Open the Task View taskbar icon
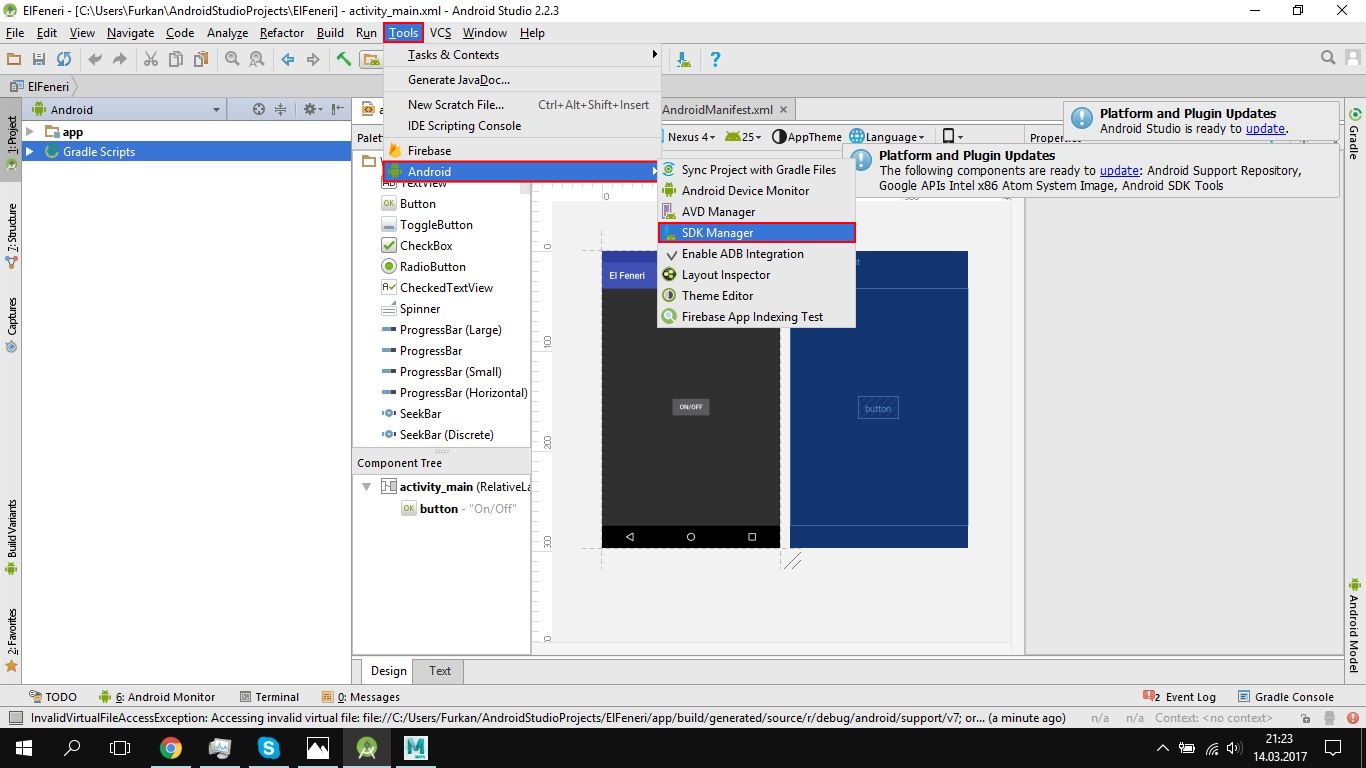The image size is (1366, 768). (120, 747)
